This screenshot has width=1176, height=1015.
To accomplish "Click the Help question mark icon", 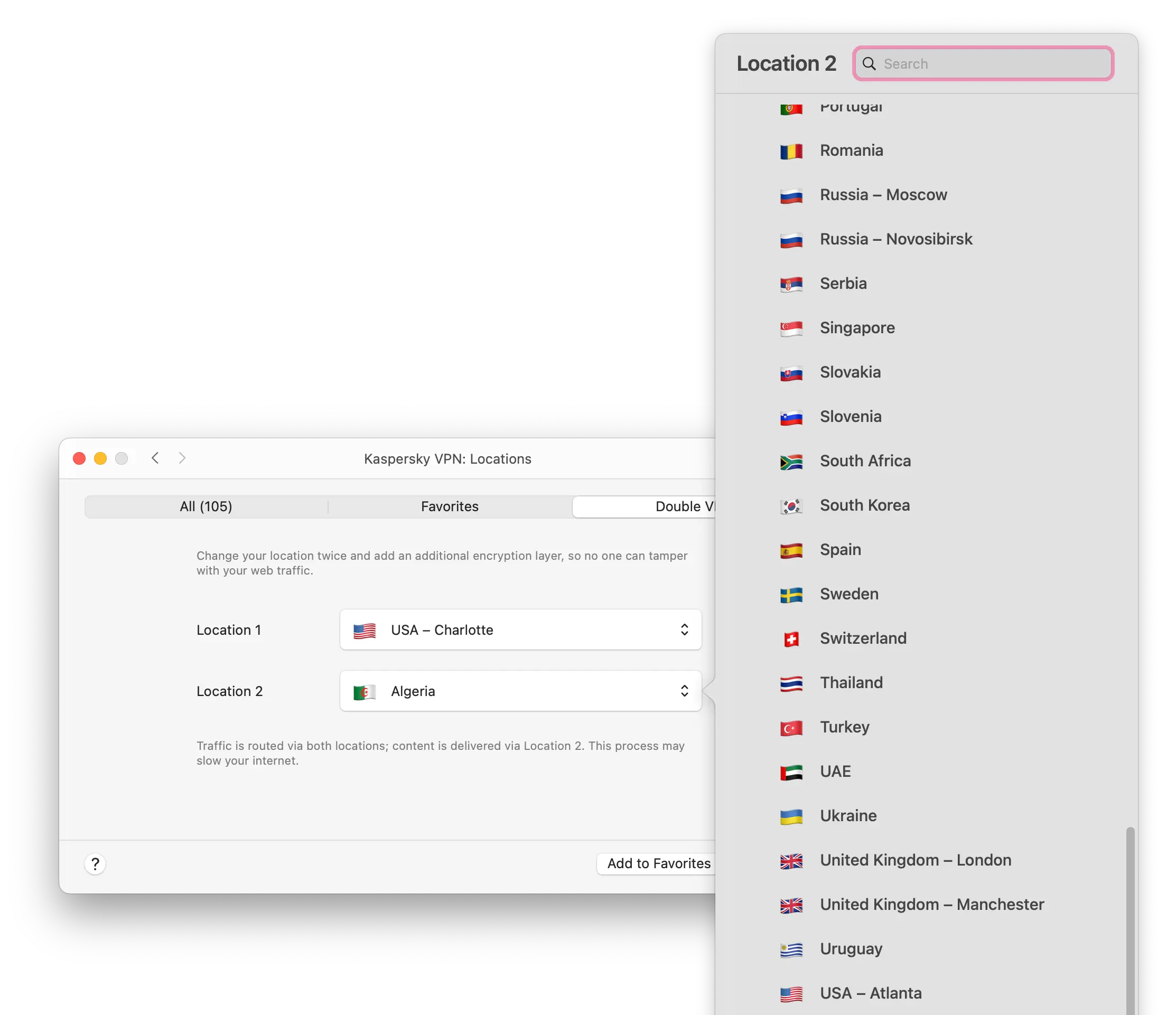I will (x=95, y=863).
